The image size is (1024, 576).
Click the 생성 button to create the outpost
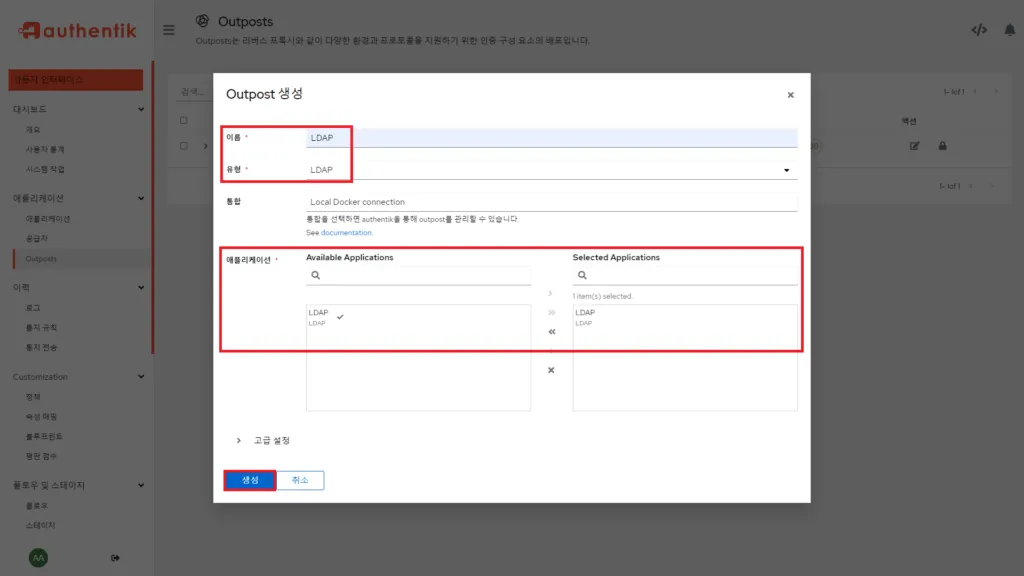[249, 480]
